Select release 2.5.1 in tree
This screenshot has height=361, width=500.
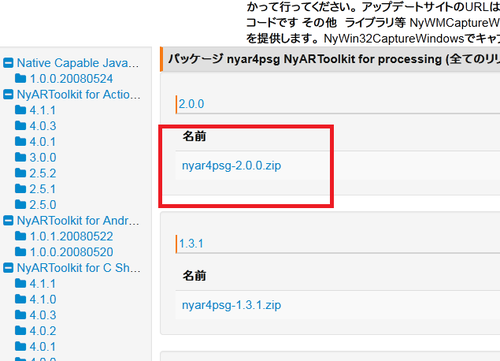tap(43, 189)
